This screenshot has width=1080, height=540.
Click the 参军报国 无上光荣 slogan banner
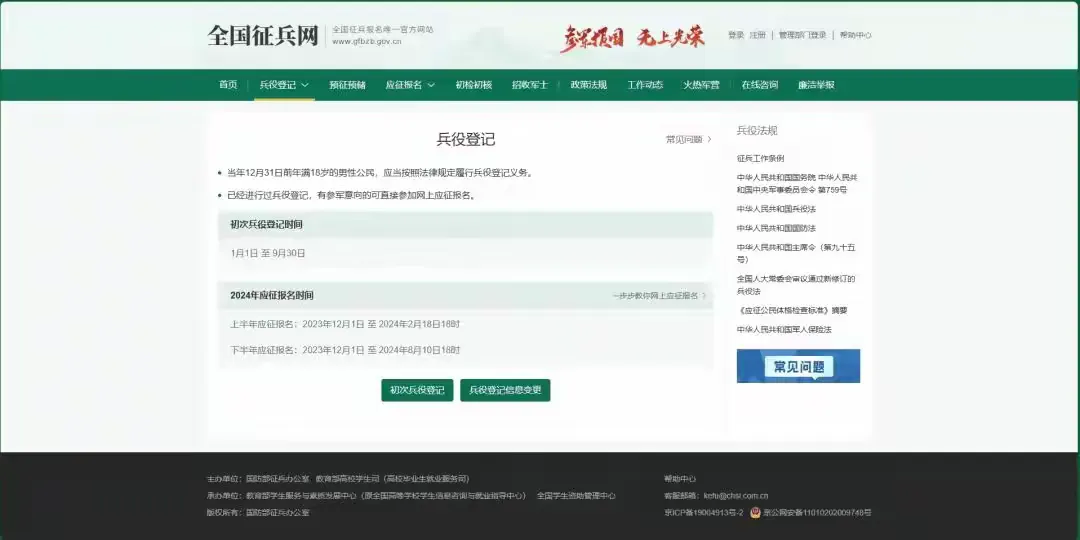(x=632, y=37)
